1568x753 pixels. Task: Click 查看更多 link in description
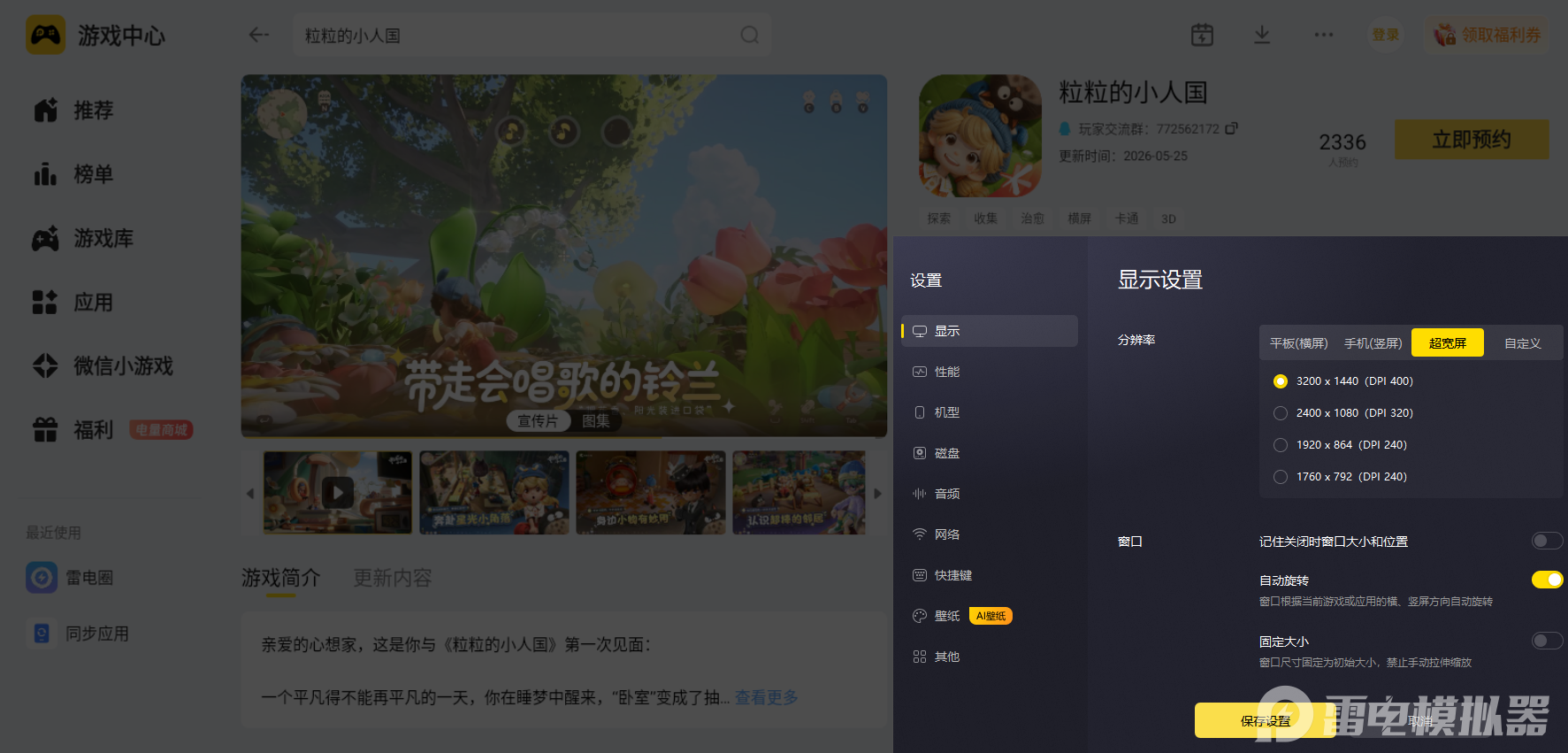(766, 697)
